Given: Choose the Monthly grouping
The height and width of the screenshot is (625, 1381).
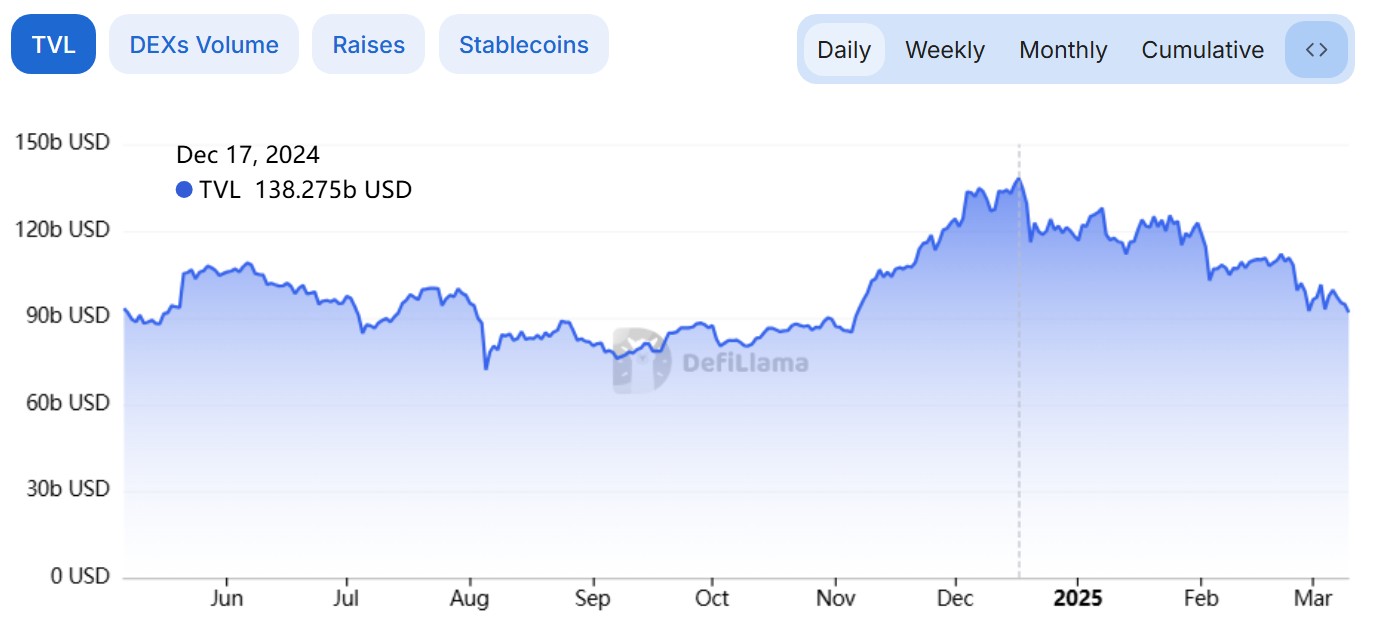Looking at the screenshot, I should tap(1063, 50).
